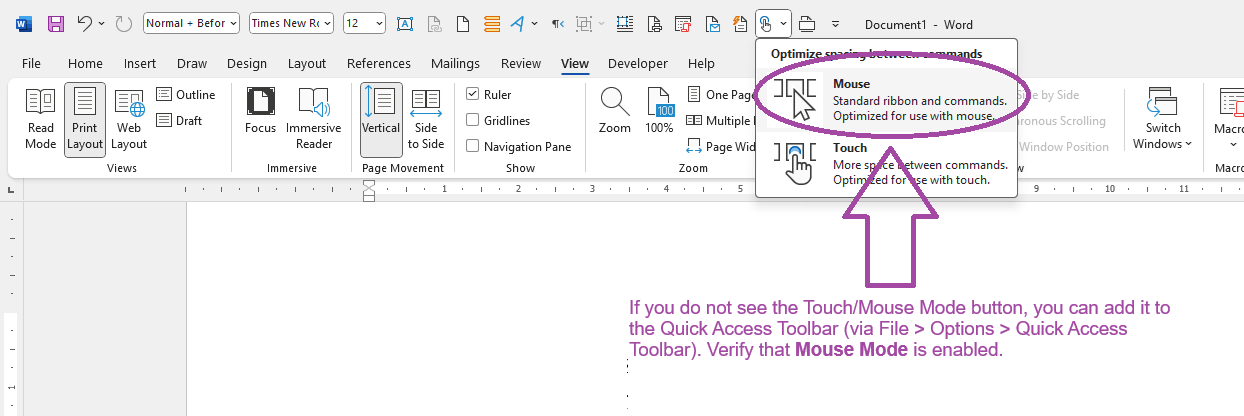1244x416 pixels.
Task: Open Customize Quick Access Toolbar dropdown
Action: [835, 23]
